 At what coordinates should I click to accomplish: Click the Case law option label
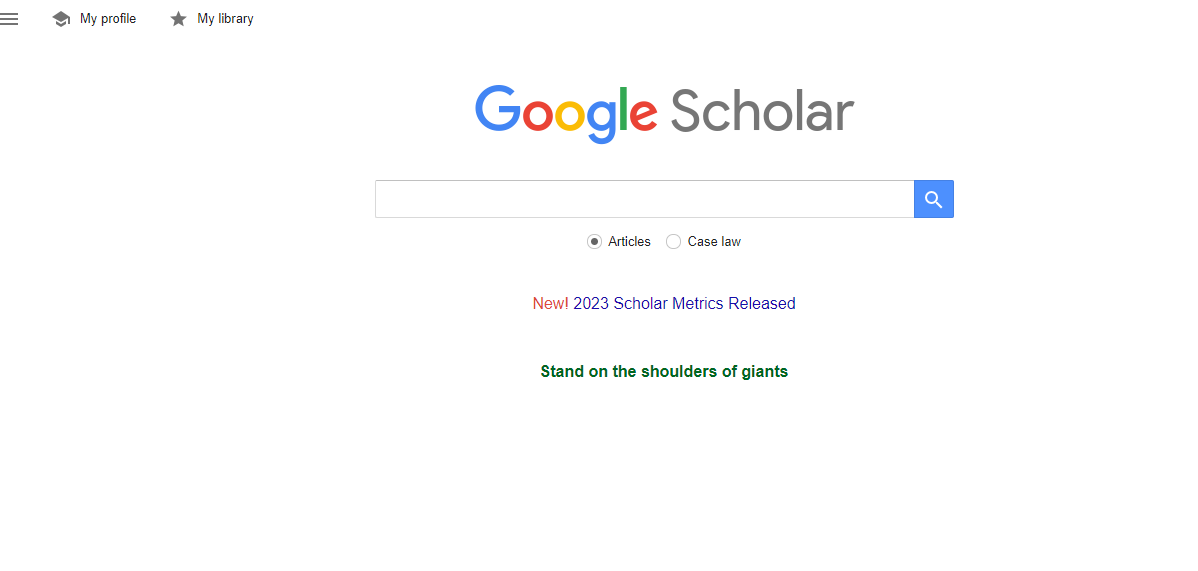click(x=714, y=242)
